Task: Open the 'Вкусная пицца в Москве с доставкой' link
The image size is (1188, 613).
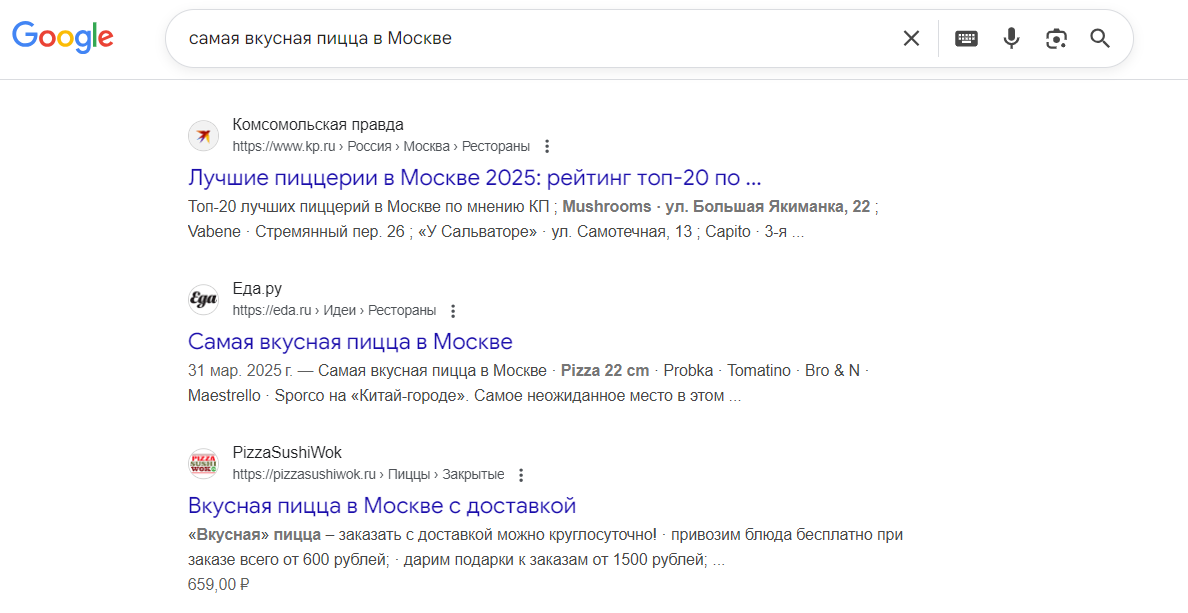Action: [381, 505]
